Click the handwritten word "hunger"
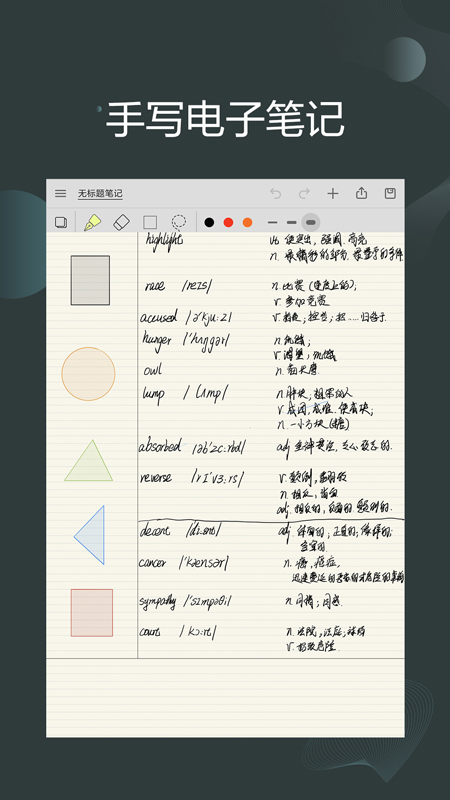The image size is (450, 800). [x=157, y=340]
